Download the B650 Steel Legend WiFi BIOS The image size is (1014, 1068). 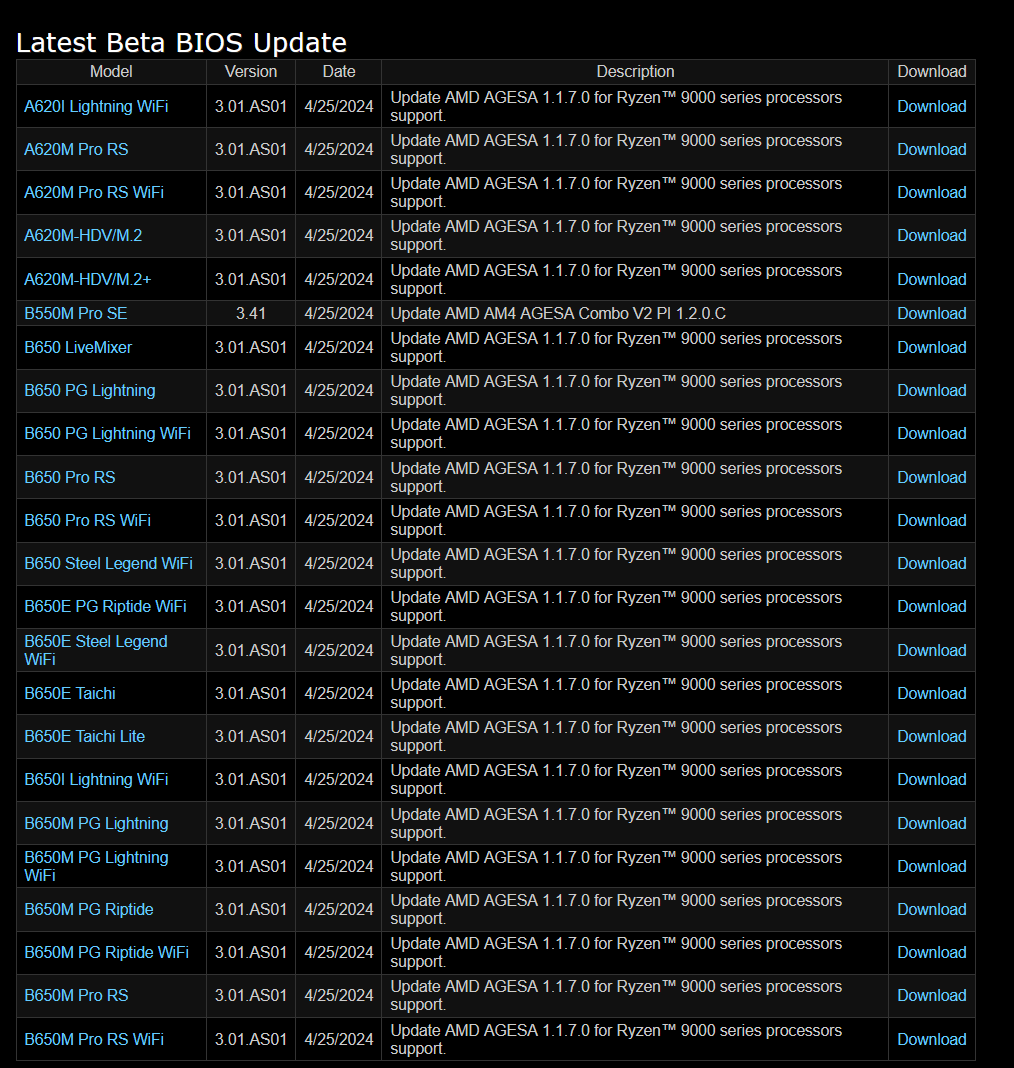click(930, 563)
